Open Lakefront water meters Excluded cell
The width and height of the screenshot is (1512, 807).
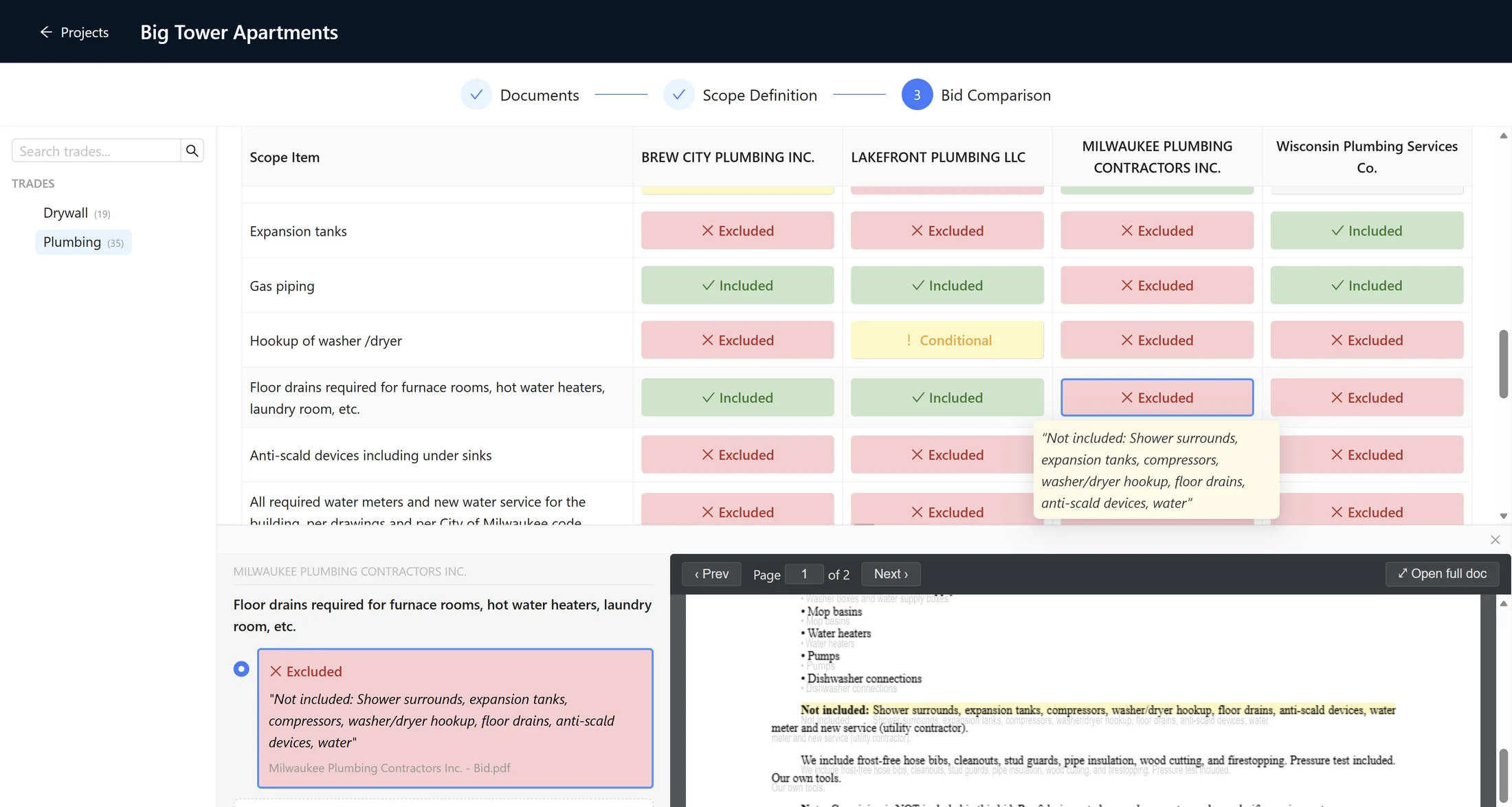942,509
